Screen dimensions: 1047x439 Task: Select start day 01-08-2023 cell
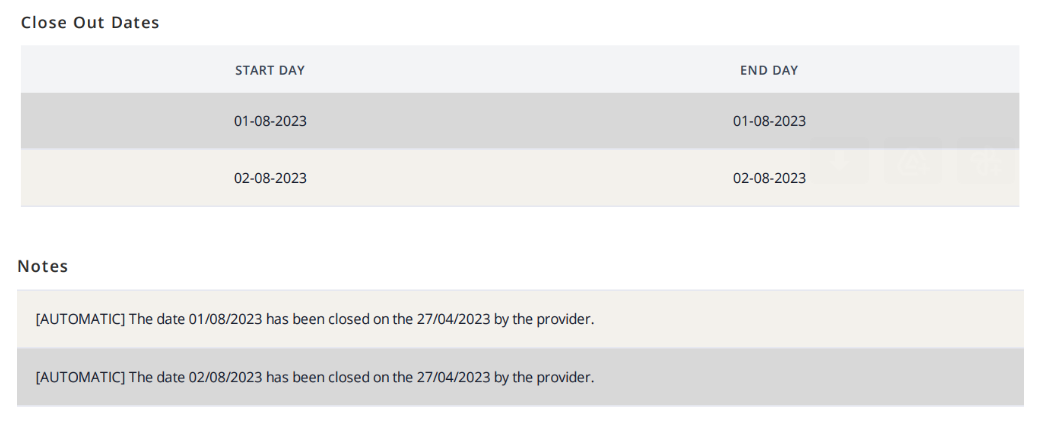coord(270,122)
